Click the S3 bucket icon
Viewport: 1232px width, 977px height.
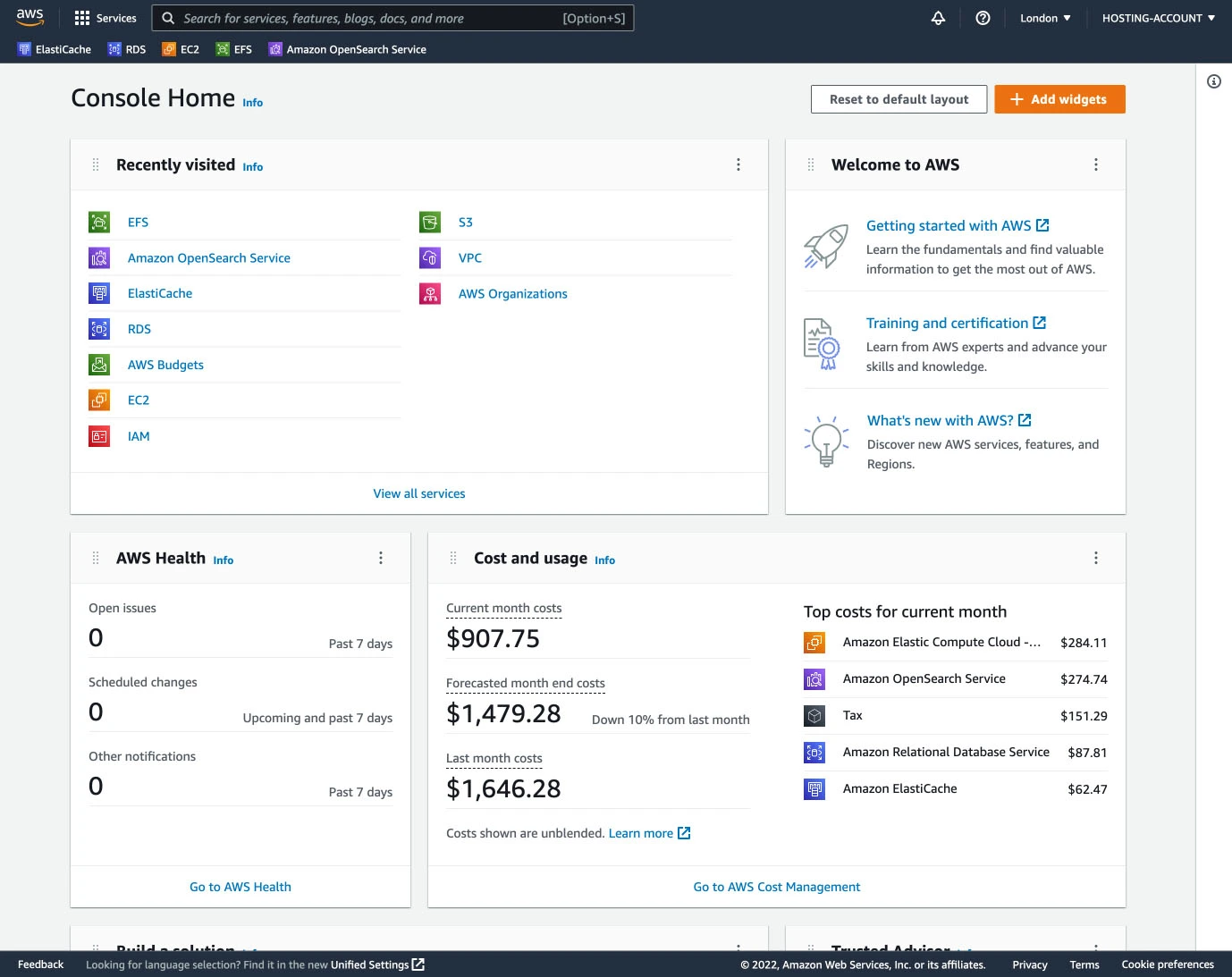tap(430, 222)
